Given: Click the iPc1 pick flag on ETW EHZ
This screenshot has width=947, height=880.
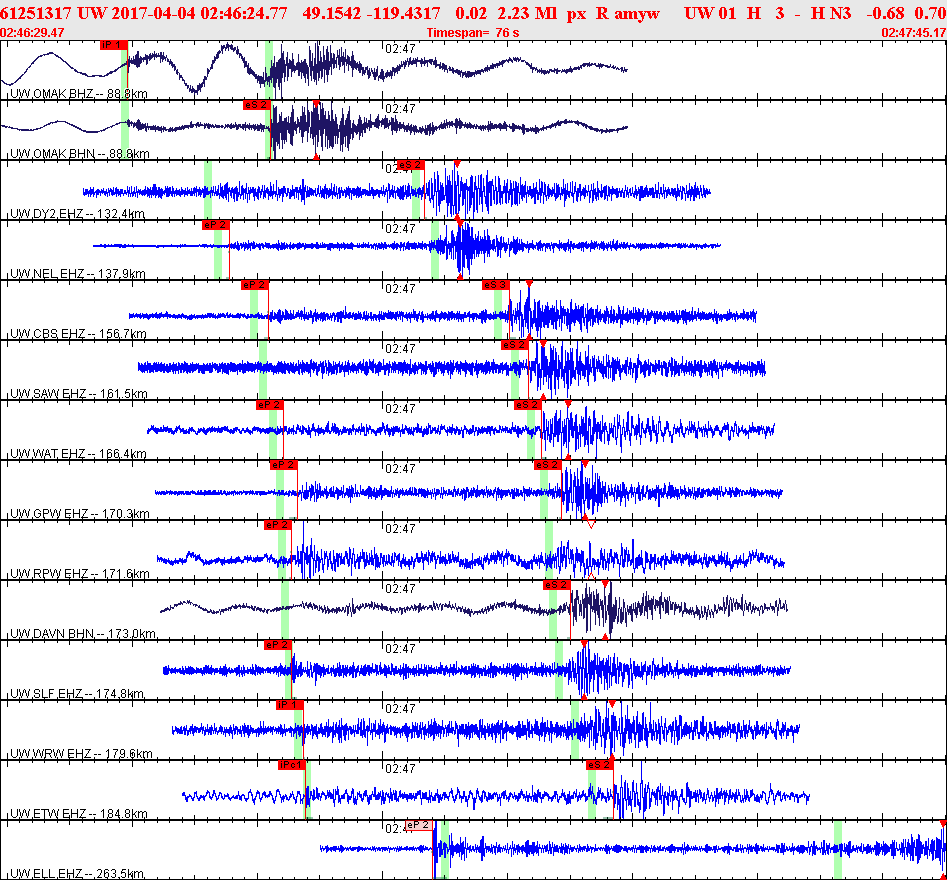Looking at the screenshot, I should 292,765.
